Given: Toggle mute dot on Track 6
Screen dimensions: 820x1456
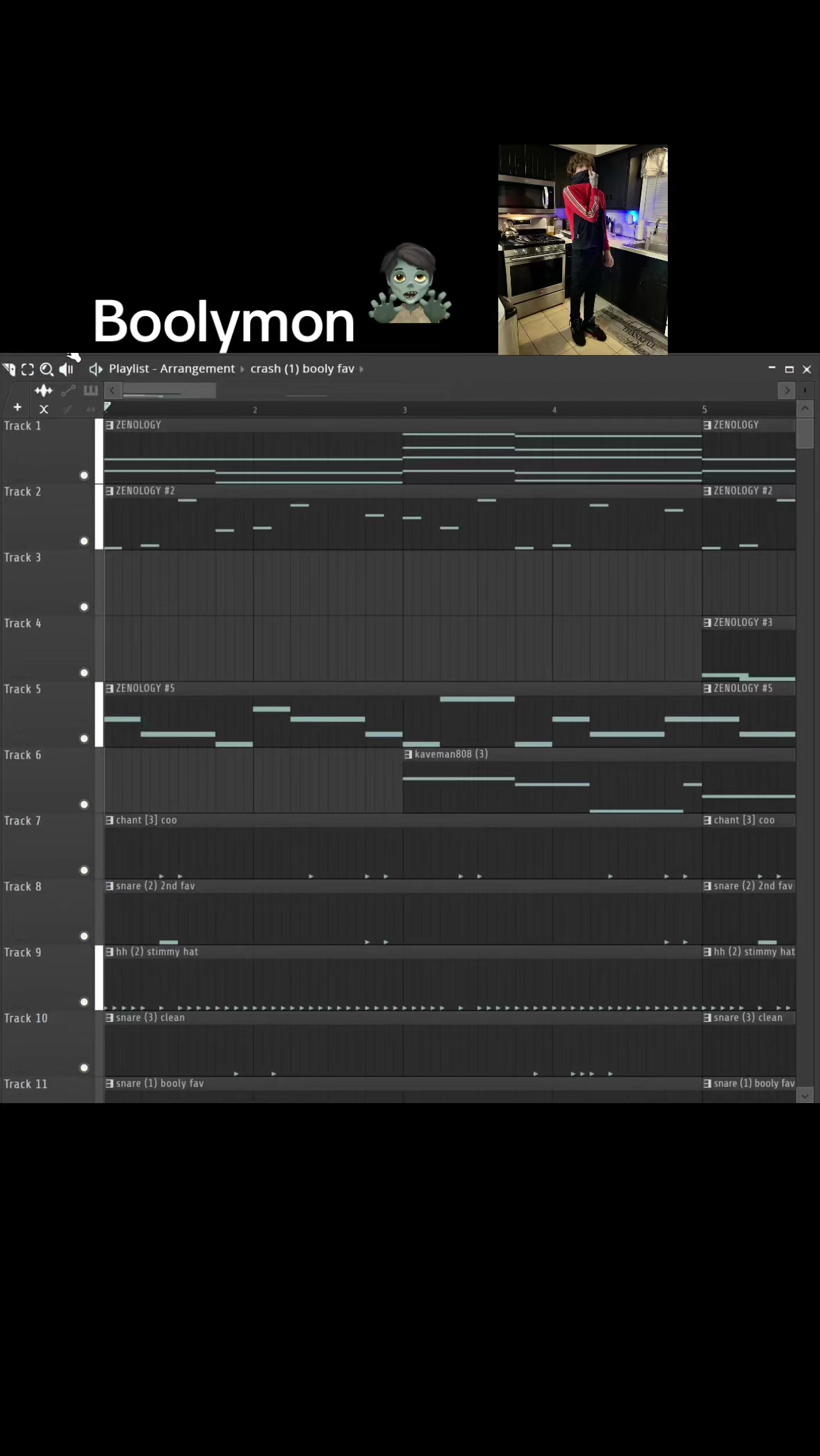Looking at the screenshot, I should coord(84,804).
